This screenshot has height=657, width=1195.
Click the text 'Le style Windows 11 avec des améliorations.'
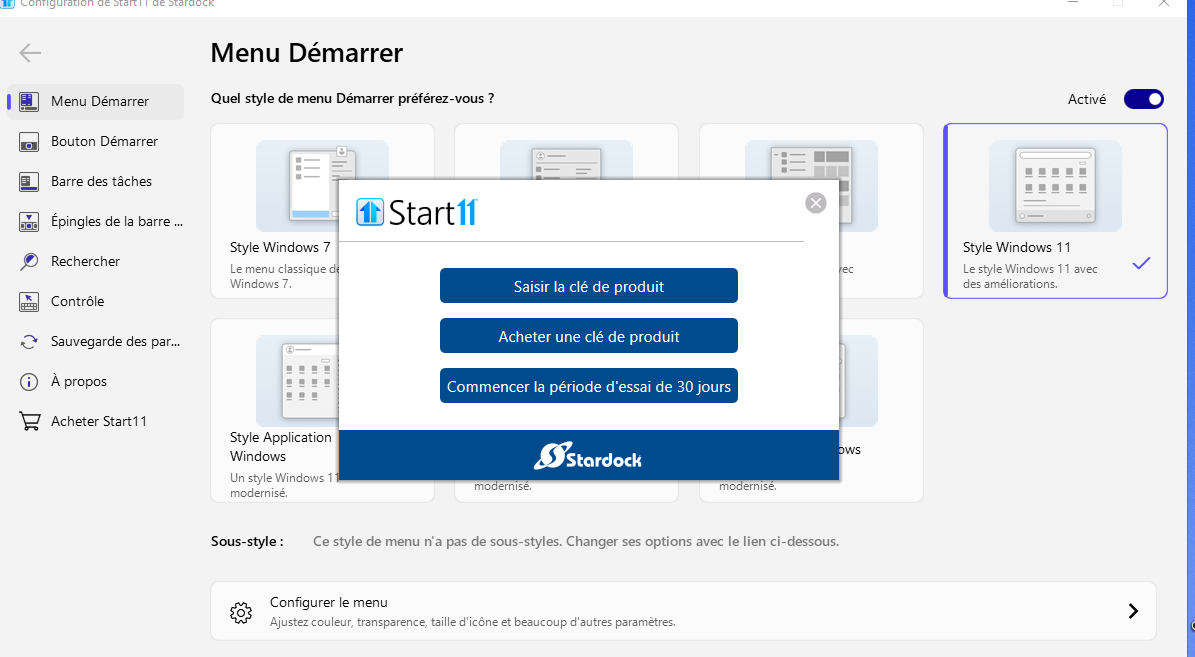pyautogui.click(x=1030, y=276)
